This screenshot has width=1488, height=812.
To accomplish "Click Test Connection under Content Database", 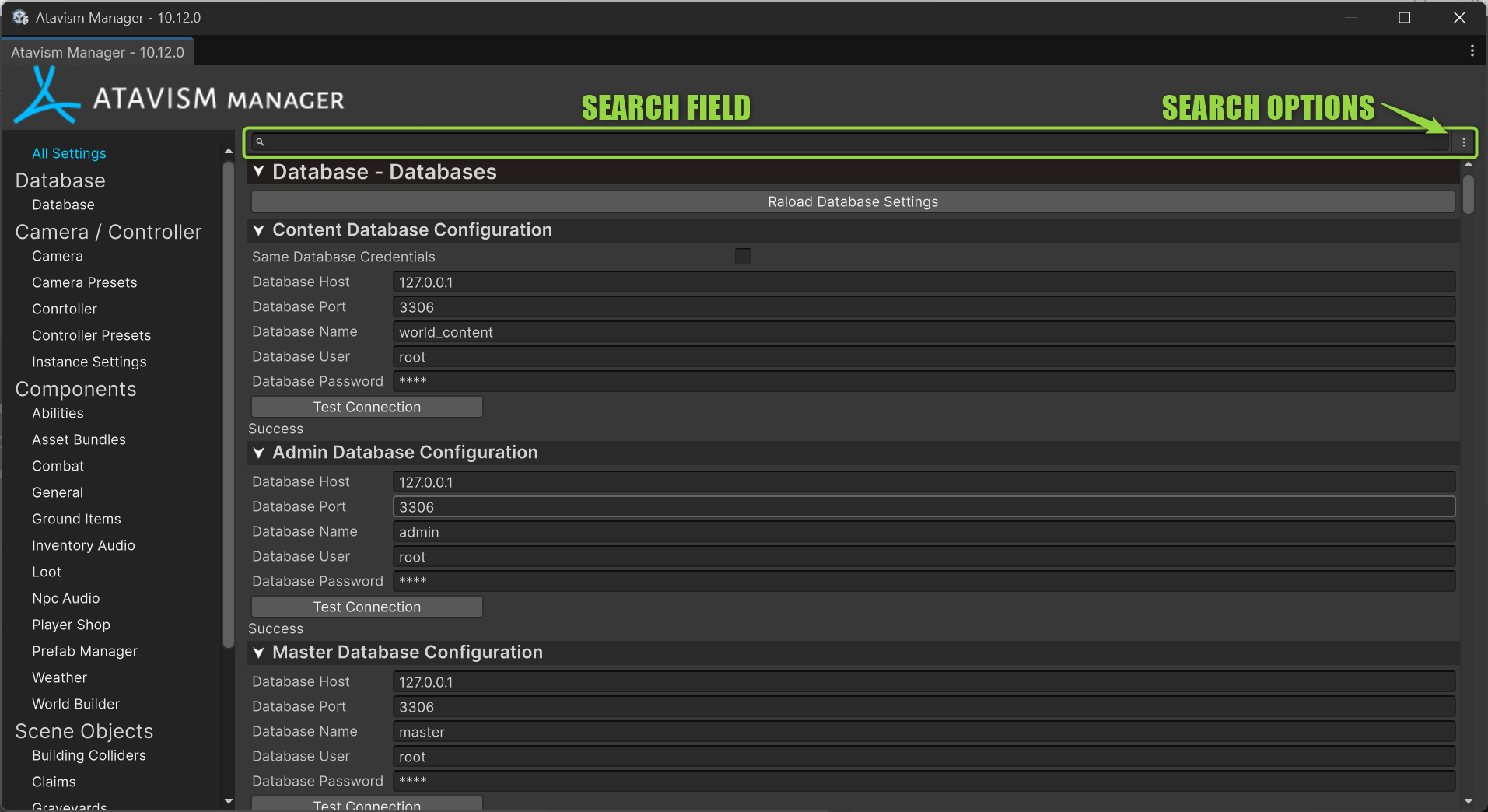I will [367, 407].
